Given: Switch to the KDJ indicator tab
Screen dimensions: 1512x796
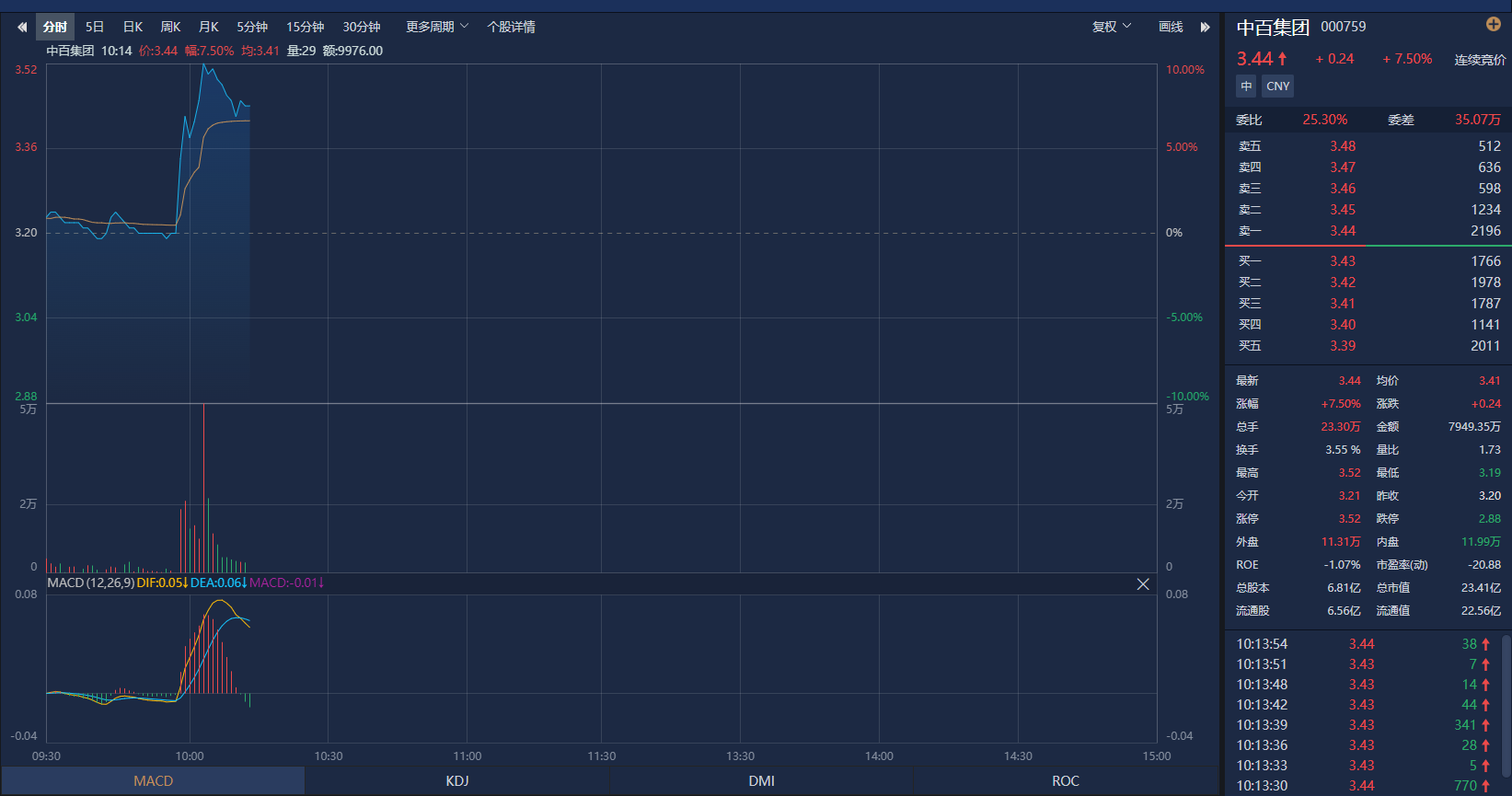Looking at the screenshot, I should [457, 780].
